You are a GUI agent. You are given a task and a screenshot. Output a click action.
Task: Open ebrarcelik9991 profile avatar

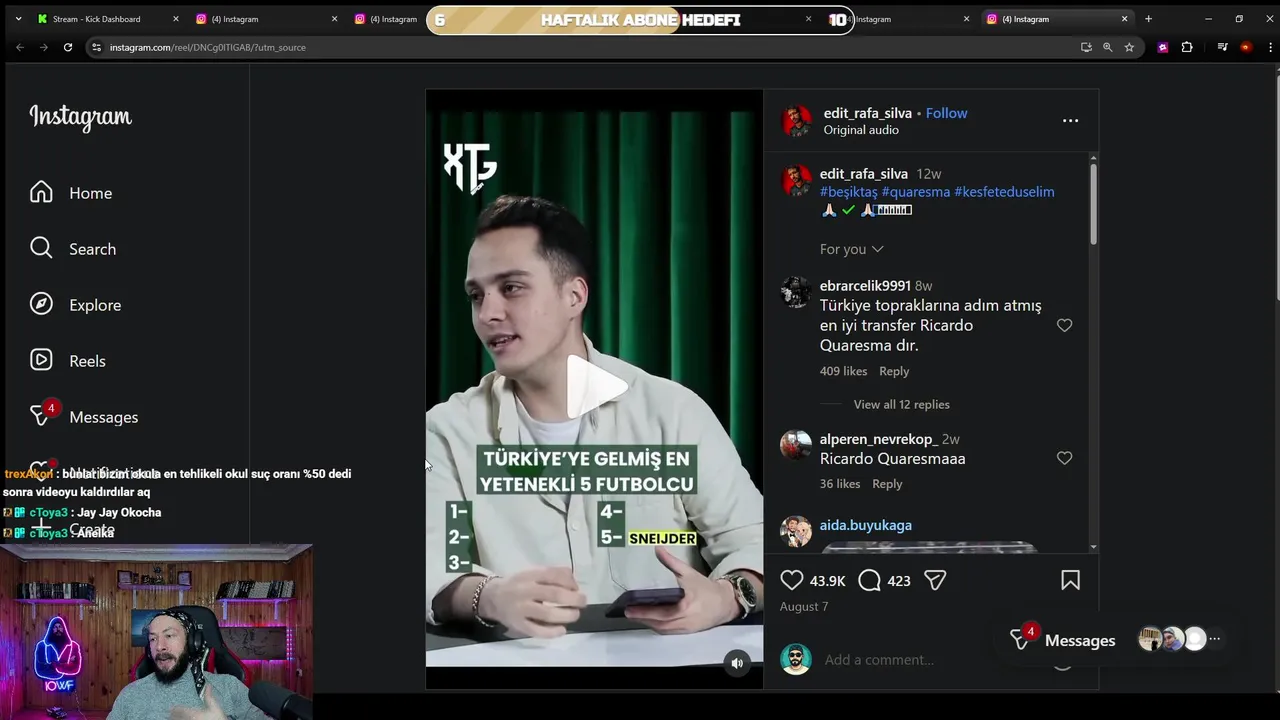tap(796, 292)
